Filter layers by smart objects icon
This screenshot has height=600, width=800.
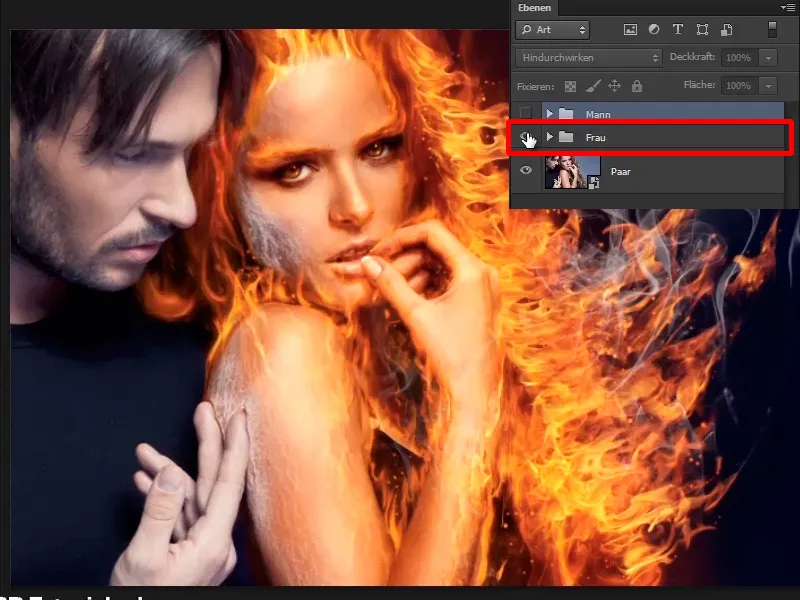[x=727, y=30]
